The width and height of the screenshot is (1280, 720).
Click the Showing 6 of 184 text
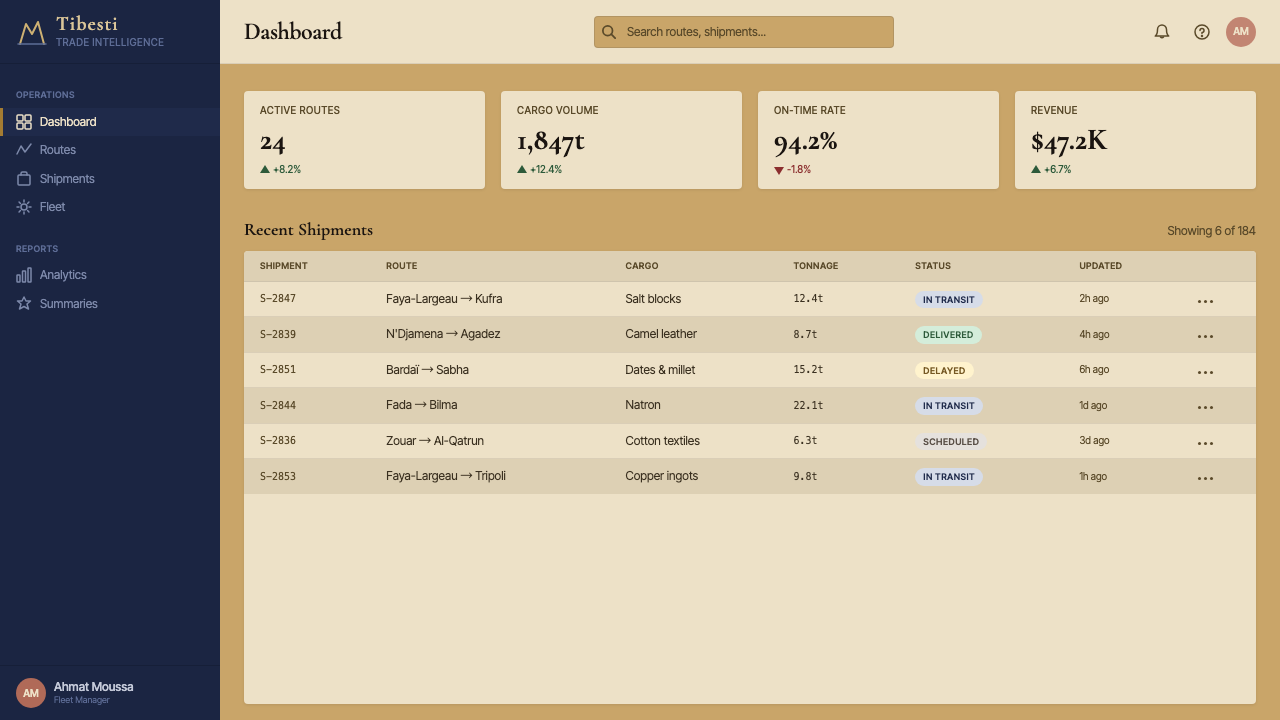(x=1211, y=231)
